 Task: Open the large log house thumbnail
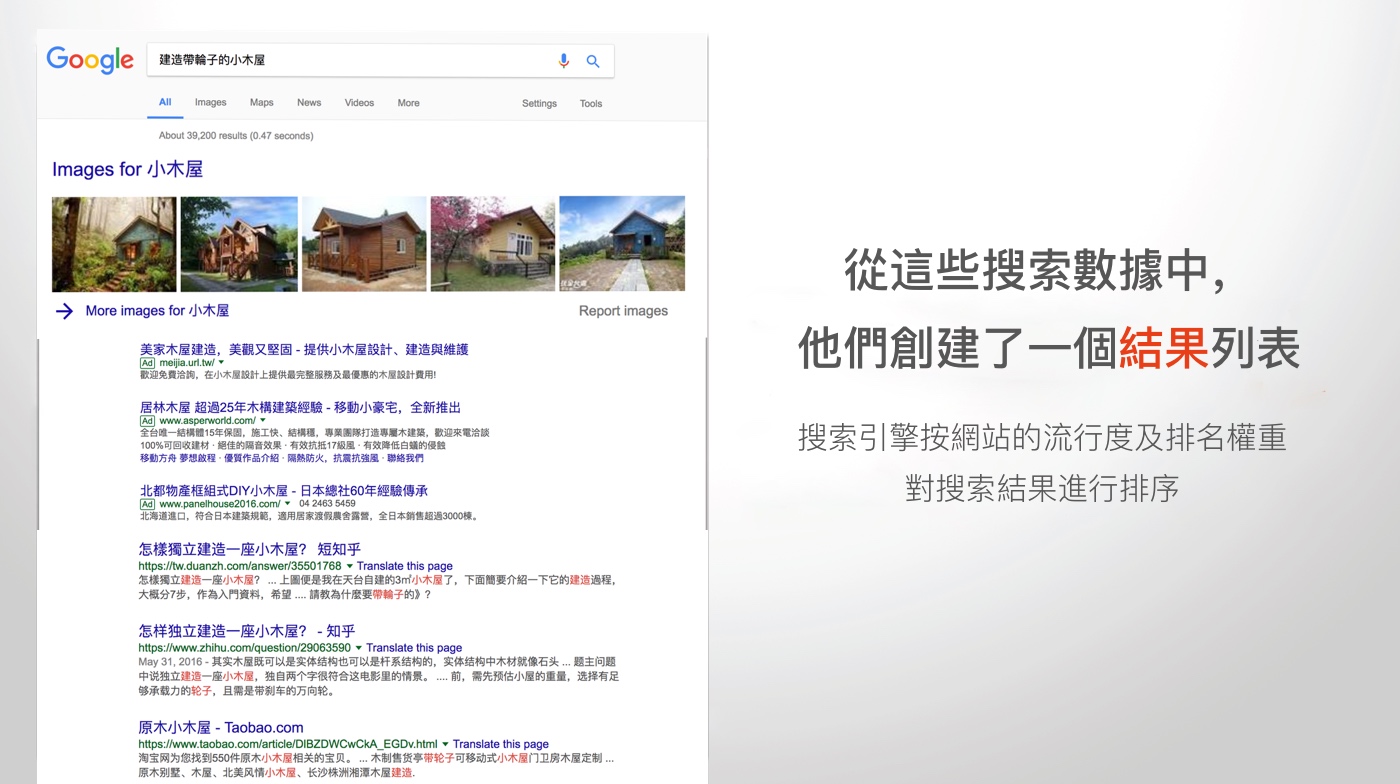(239, 244)
